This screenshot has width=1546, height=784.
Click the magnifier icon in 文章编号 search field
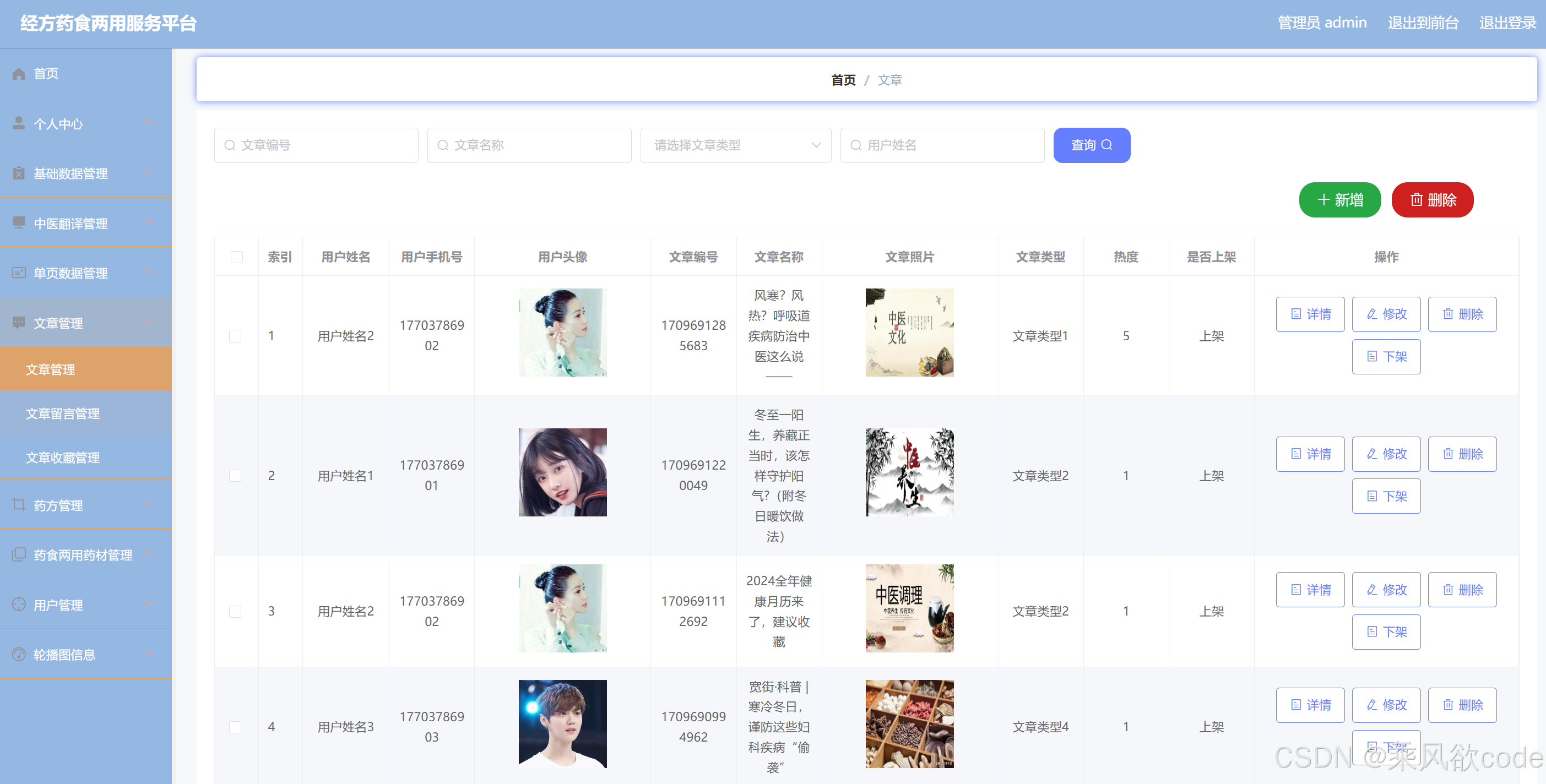229,145
